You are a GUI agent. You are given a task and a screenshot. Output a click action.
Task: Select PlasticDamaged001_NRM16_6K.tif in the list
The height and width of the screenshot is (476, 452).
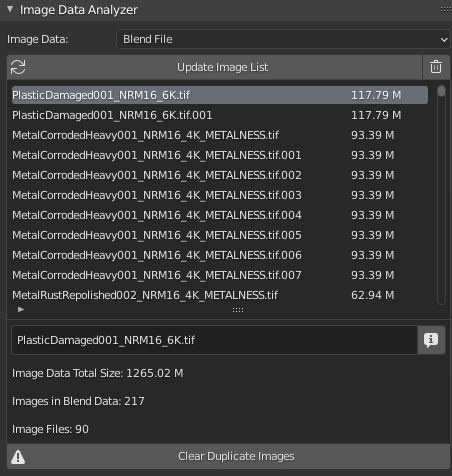(x=220, y=95)
